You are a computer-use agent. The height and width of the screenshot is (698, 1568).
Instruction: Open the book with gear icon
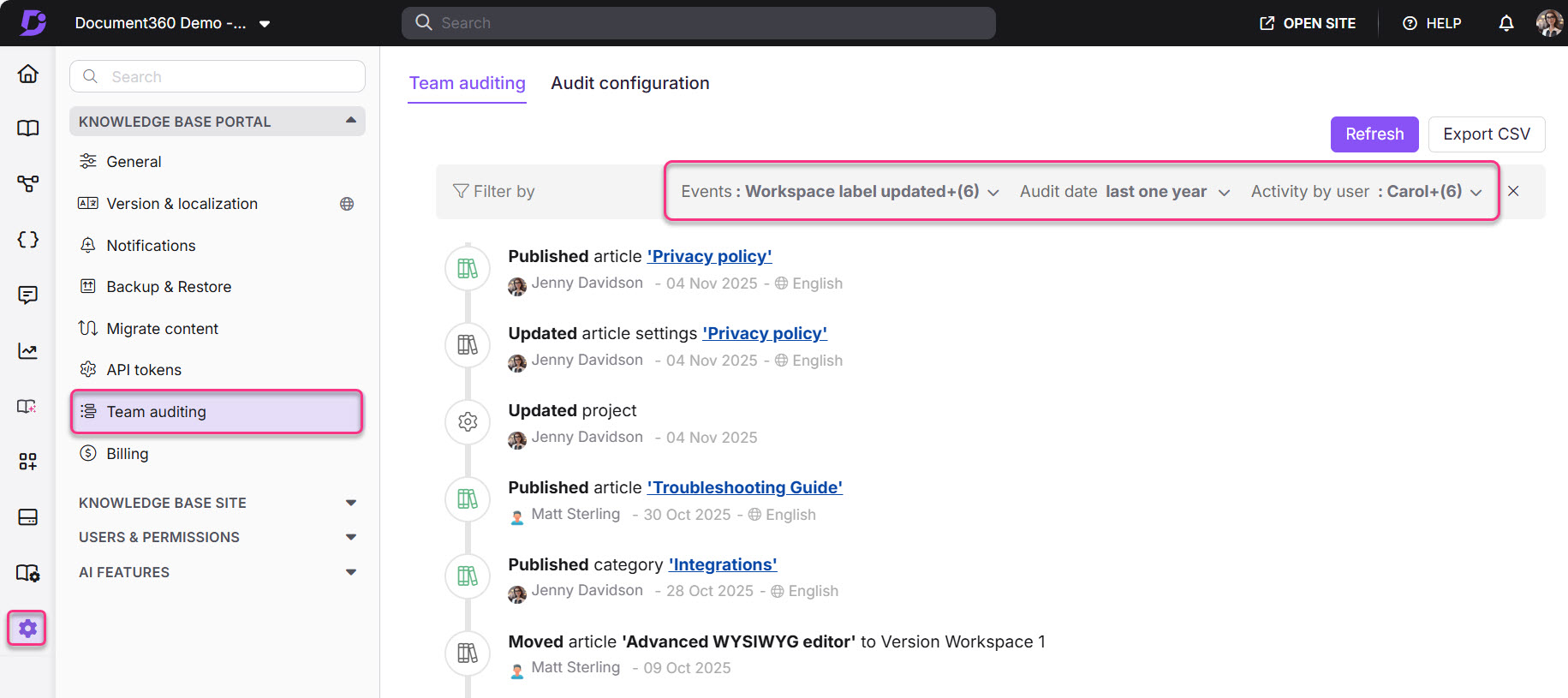click(28, 573)
